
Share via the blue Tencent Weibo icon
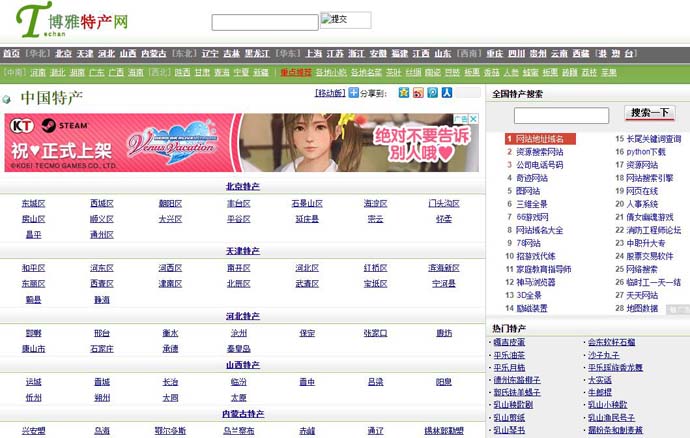(433, 92)
